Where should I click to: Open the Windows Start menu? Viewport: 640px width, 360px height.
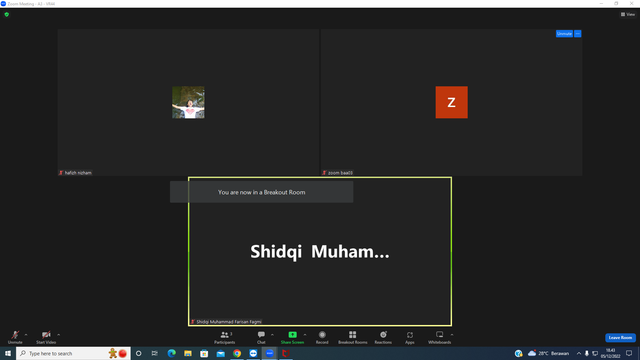coord(8,353)
